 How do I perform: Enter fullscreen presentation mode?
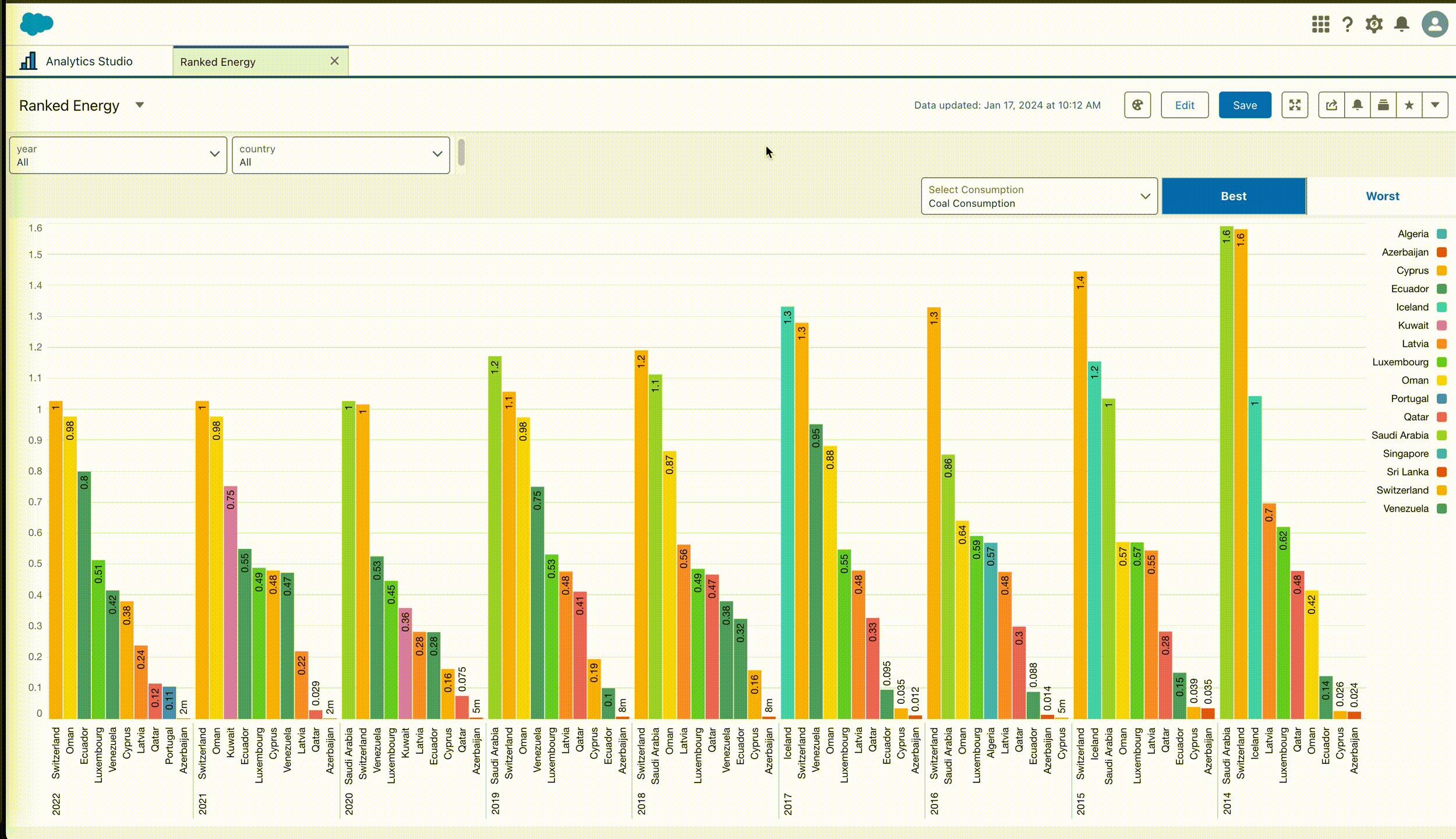[1295, 105]
